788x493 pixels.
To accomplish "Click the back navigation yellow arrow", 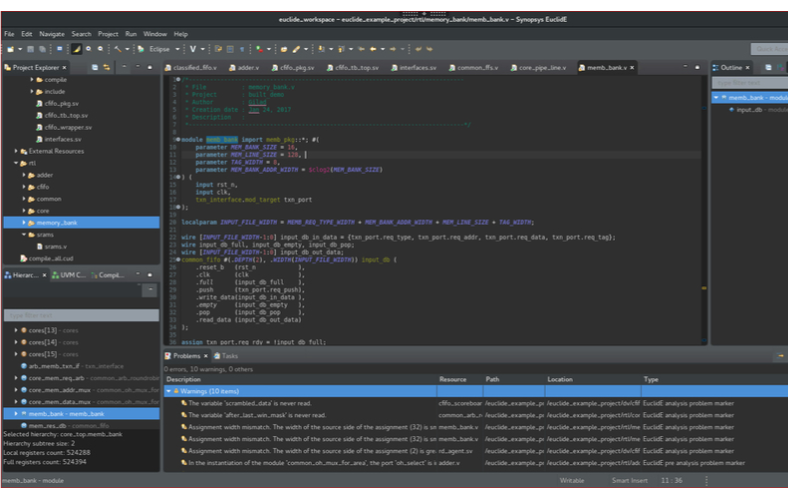I will (373, 49).
